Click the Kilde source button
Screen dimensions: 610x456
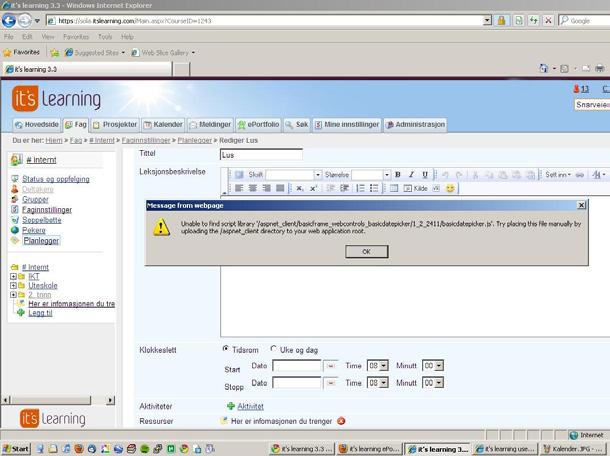click(415, 188)
